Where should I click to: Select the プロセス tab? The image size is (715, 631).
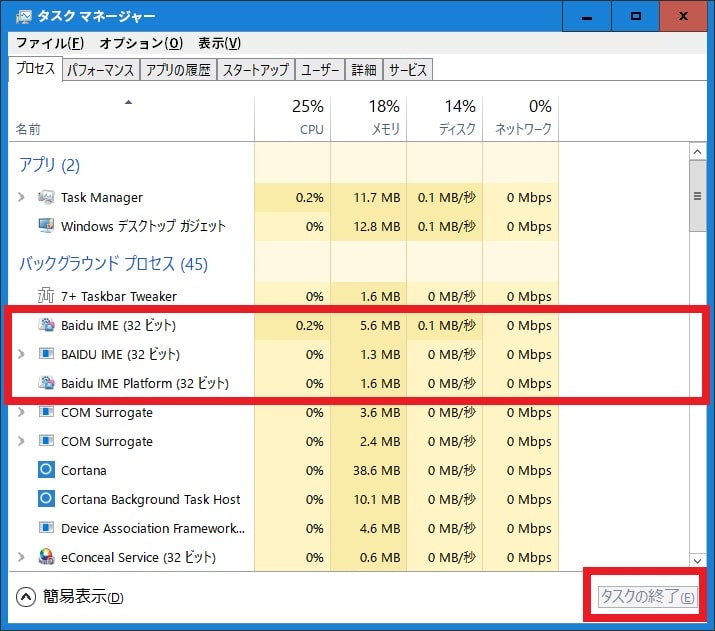35,68
